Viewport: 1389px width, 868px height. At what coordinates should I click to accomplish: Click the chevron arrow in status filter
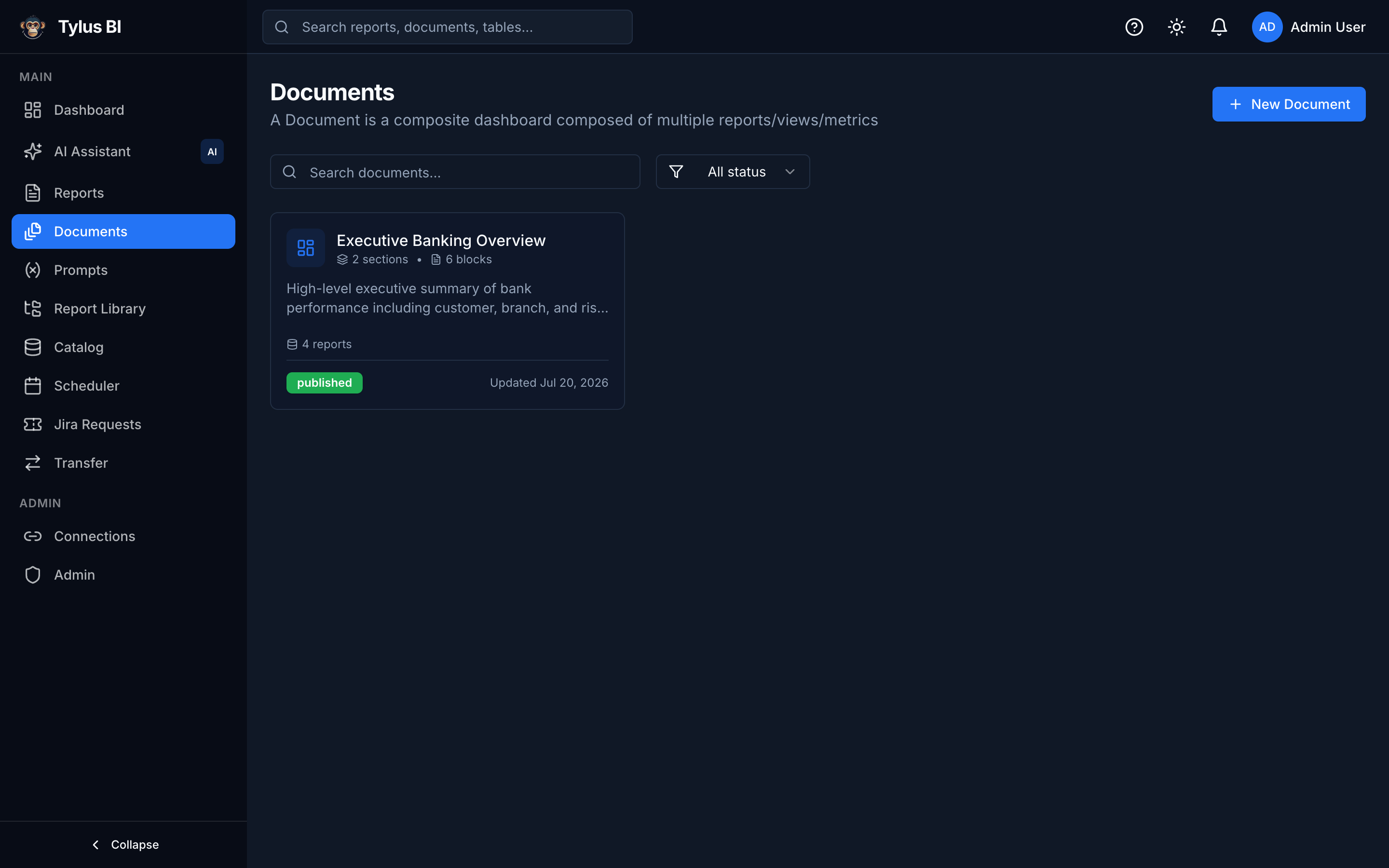790,172
